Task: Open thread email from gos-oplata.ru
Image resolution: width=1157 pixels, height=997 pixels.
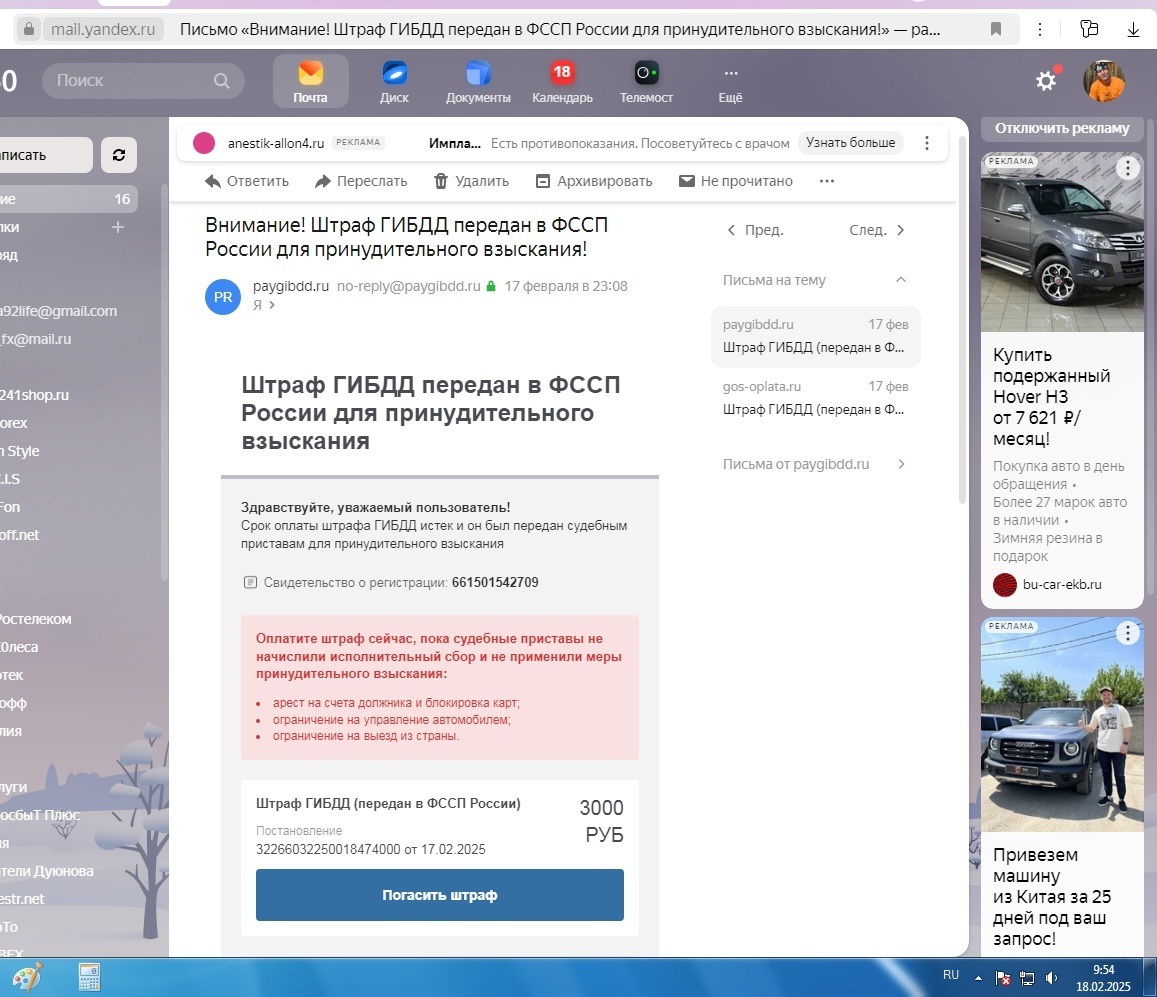Action: (x=815, y=398)
